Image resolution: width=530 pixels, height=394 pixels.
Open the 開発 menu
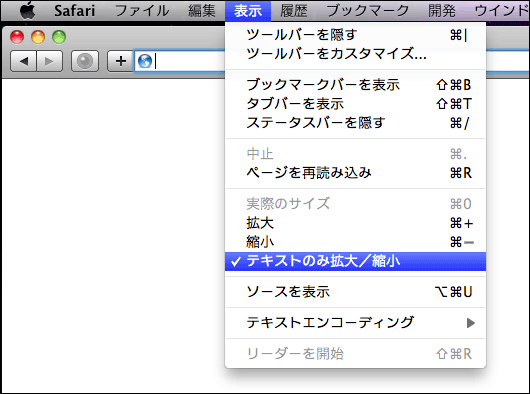(x=442, y=10)
